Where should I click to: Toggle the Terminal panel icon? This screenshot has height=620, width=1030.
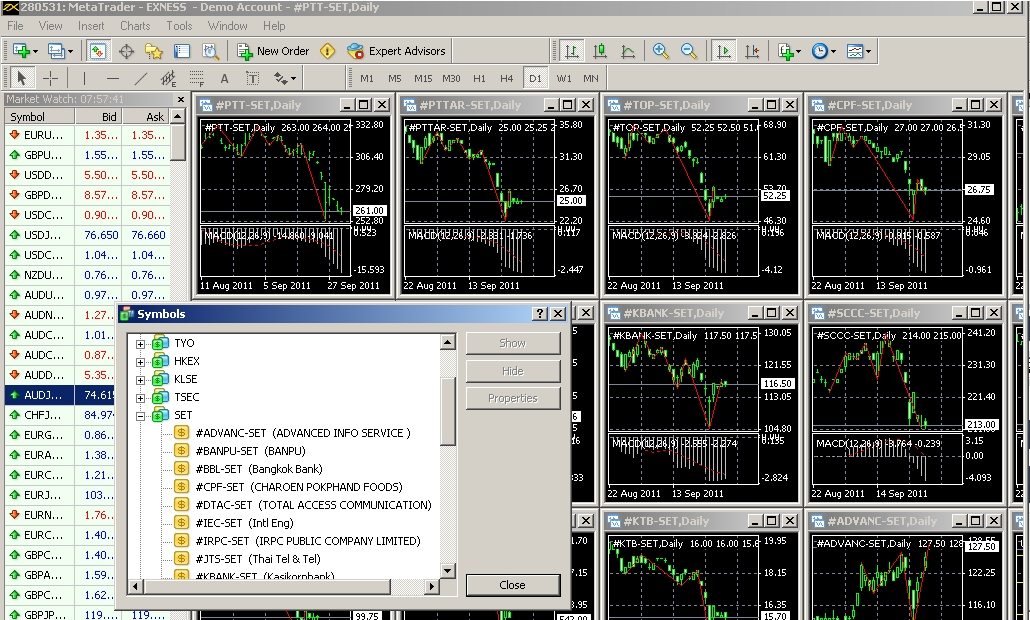coord(181,51)
